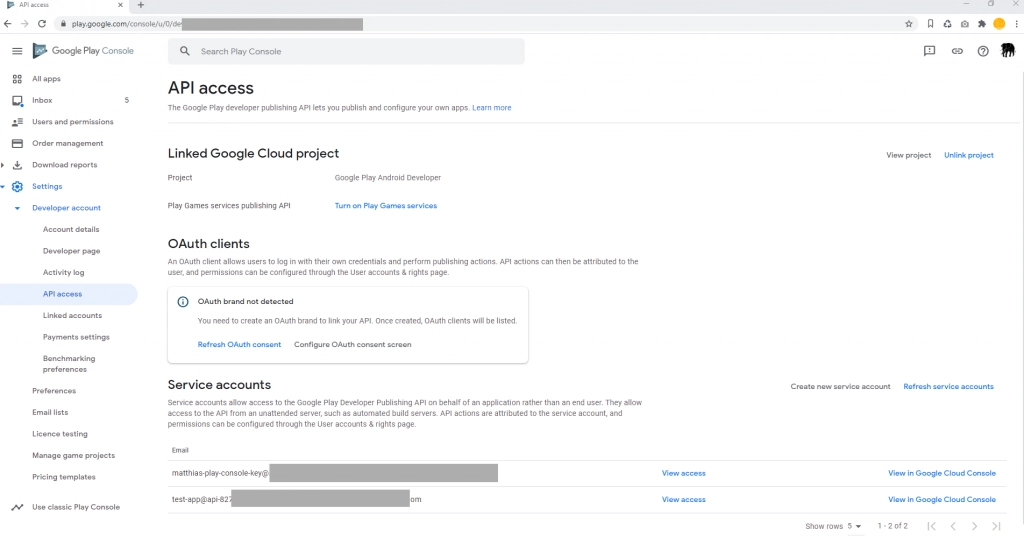Image resolution: width=1024 pixels, height=551 pixels.
Task: Go back with browser back arrow
Action: point(7,24)
